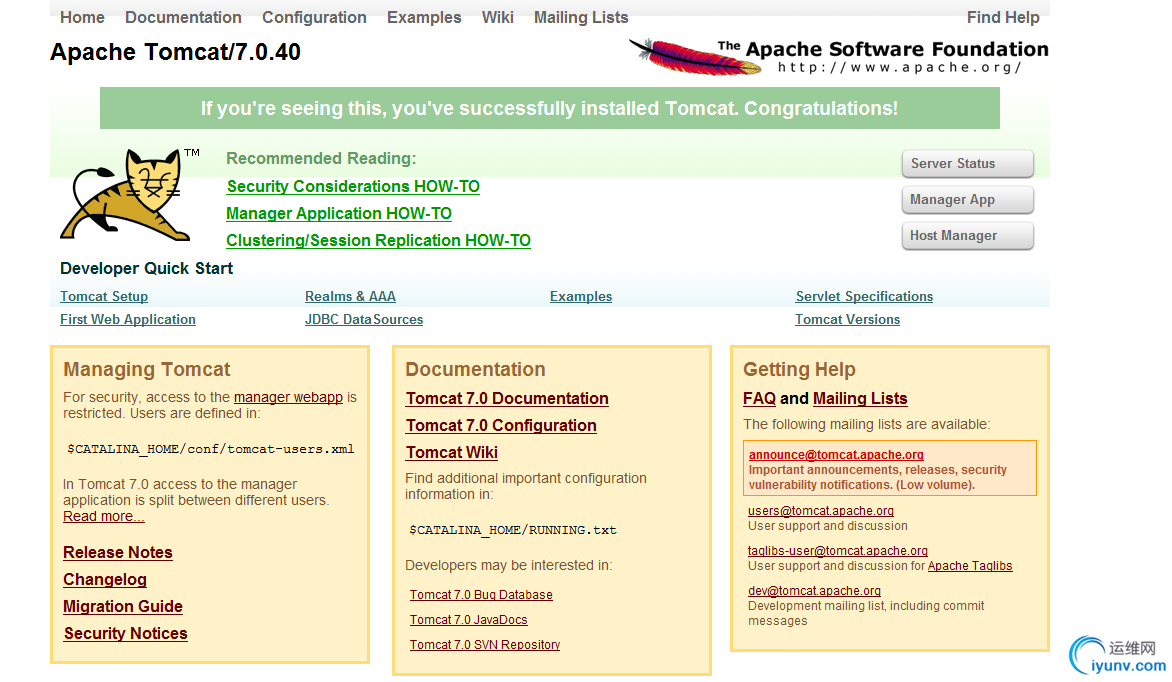This screenshot has height=682, width=1172.
Task: Click the Apache Software Foundation feather logo
Action: [x=839, y=56]
